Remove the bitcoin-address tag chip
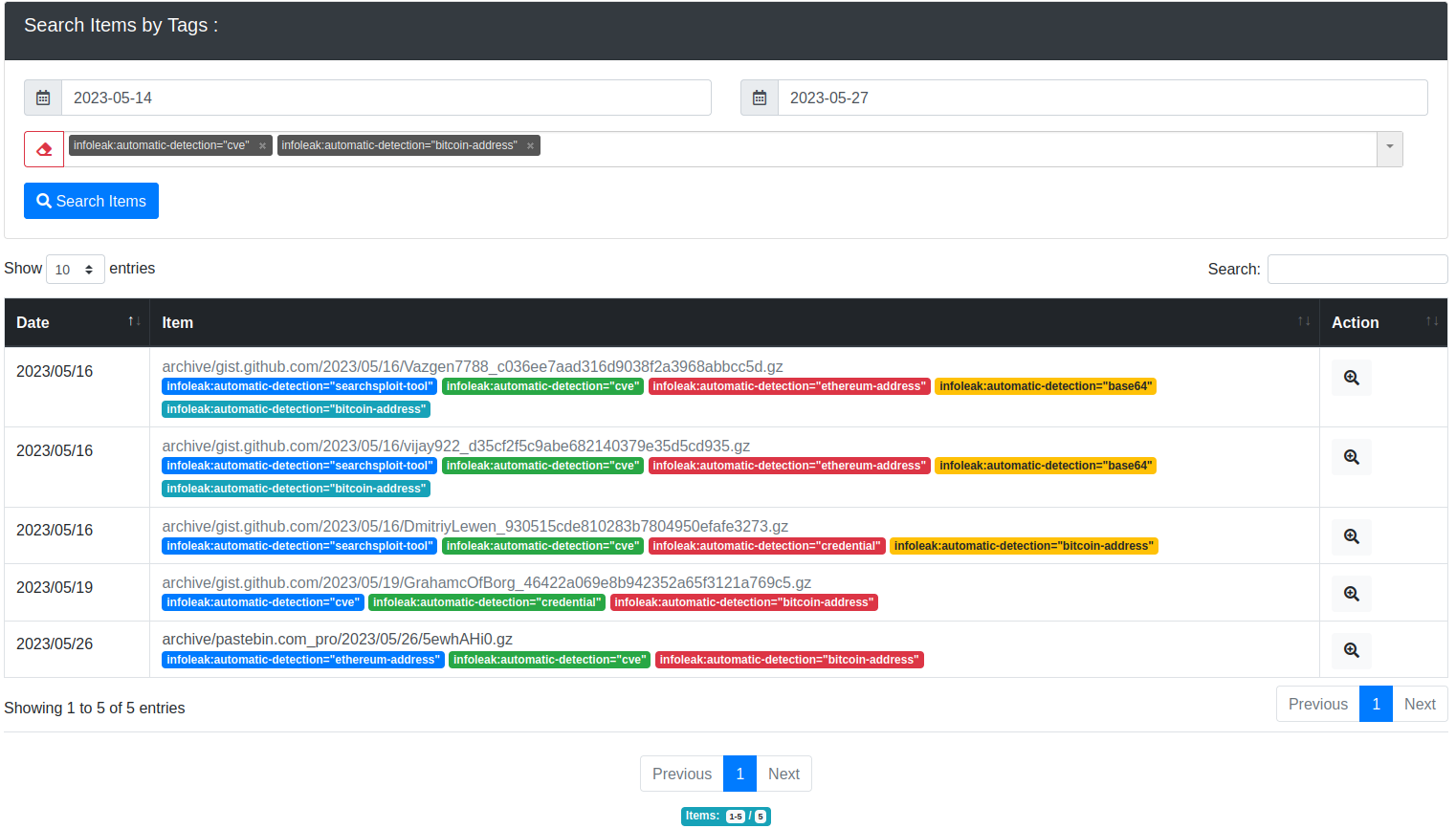The height and width of the screenshot is (829, 1456). tap(529, 145)
